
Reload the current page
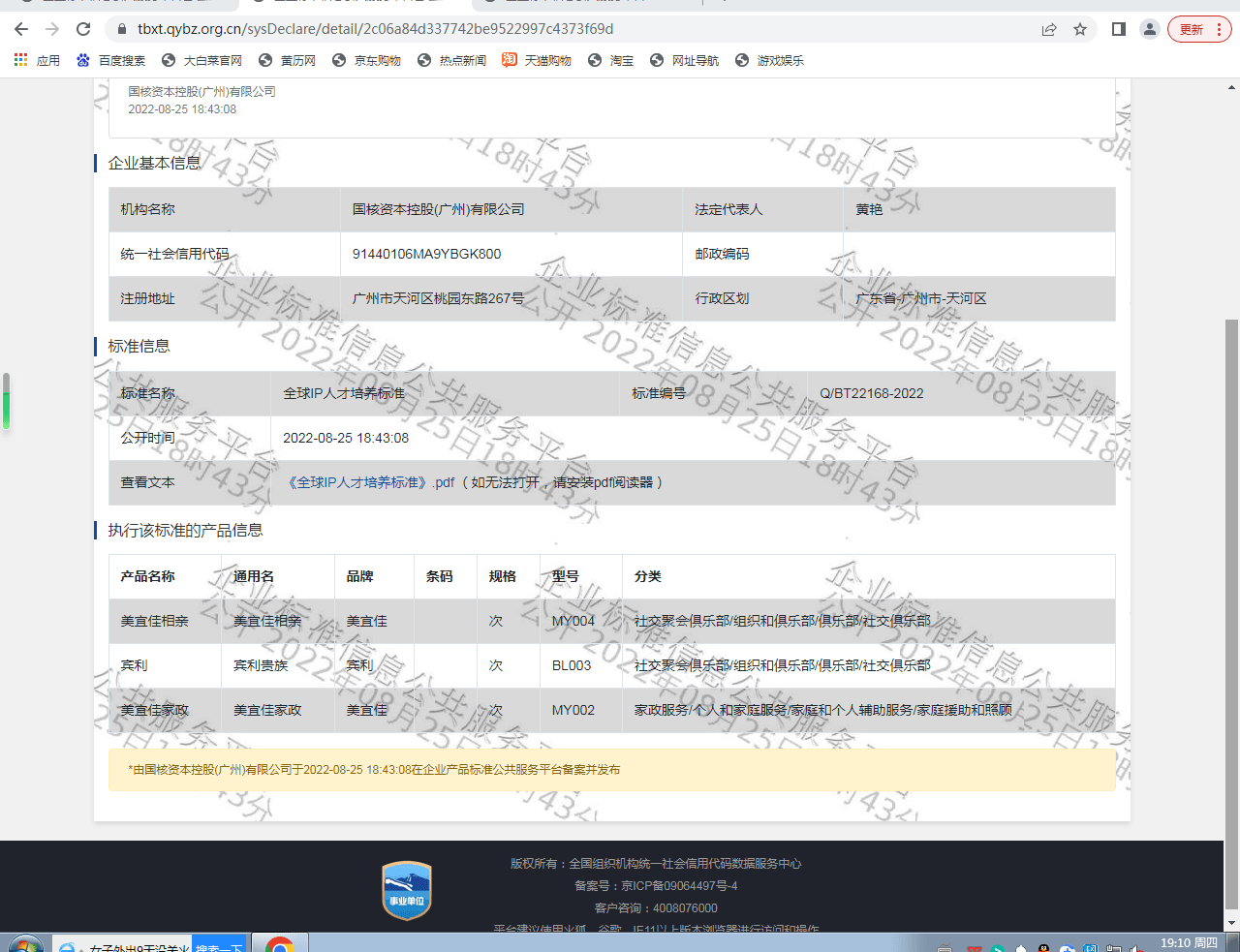[x=83, y=29]
